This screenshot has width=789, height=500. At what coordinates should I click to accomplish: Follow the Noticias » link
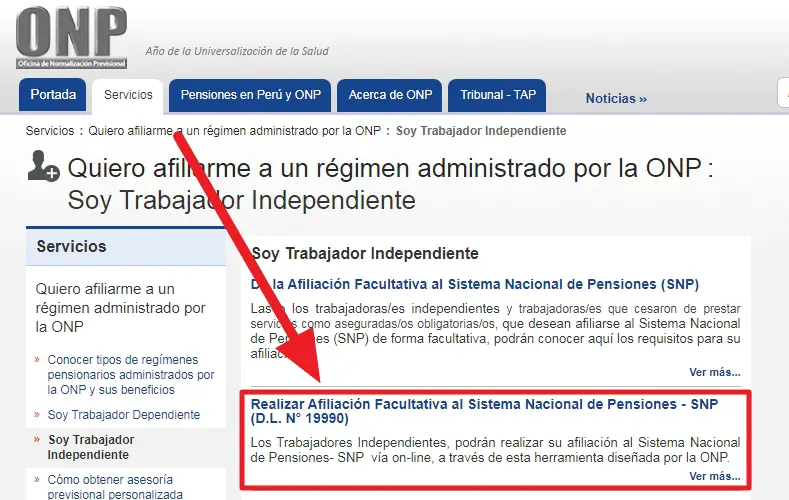click(616, 99)
